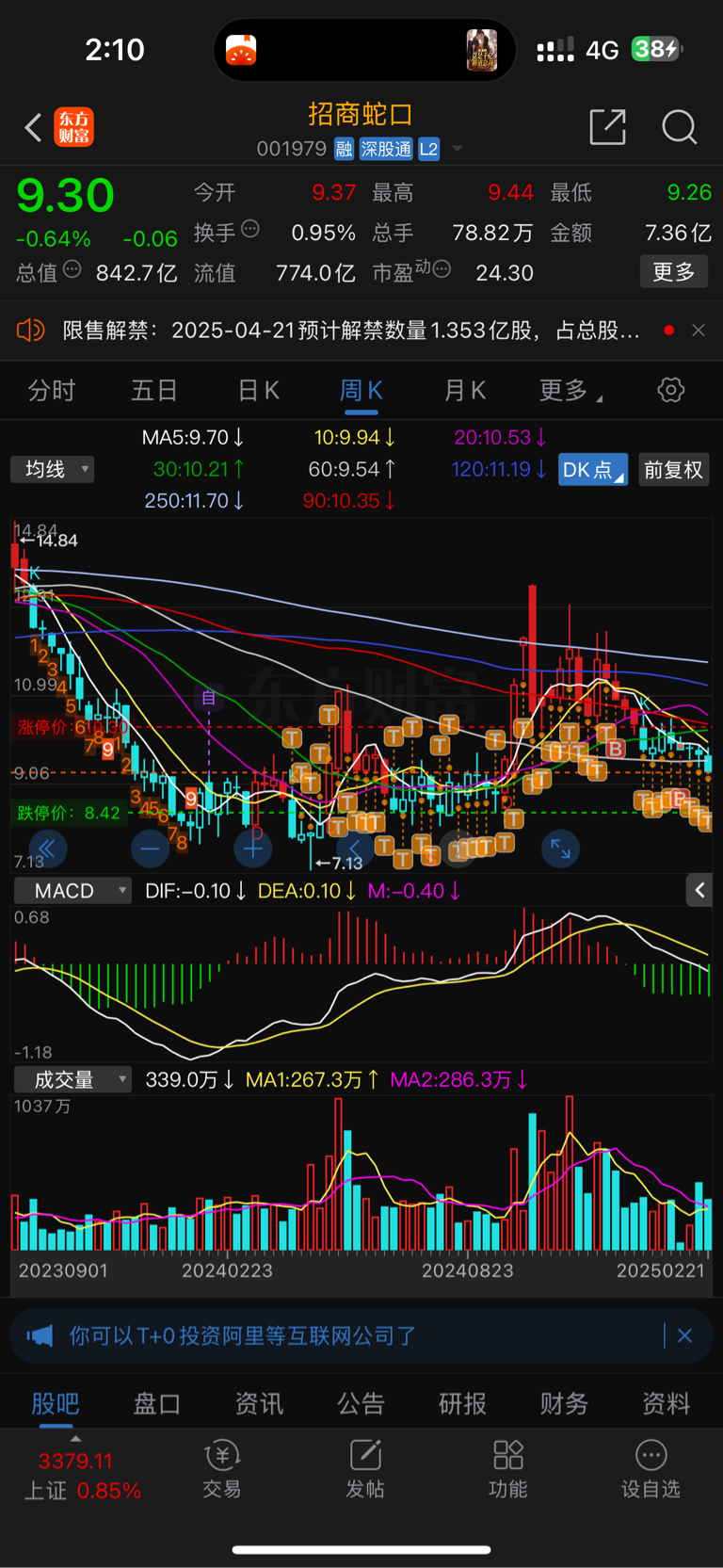Tap the 设自选 watchlist button
This screenshot has width=723, height=1568.
click(x=651, y=1469)
